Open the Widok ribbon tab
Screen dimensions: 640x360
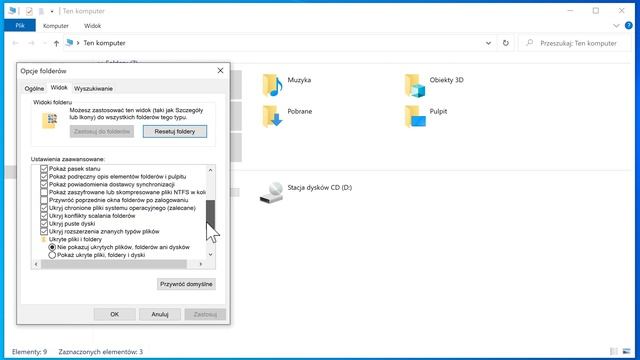[92, 26]
